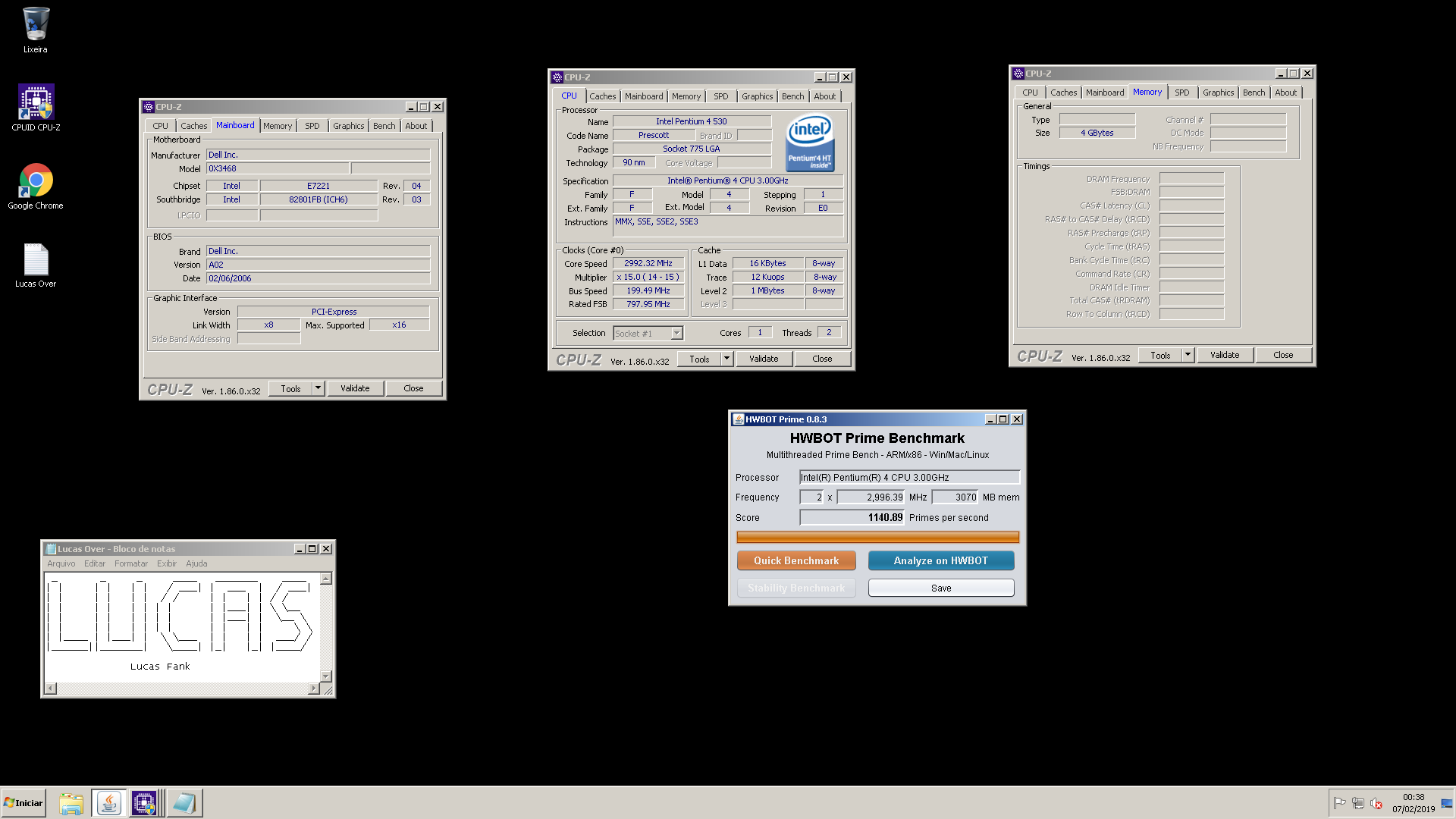Click the Dell Inc. manufacturer value
Image resolution: width=1456 pixels, height=819 pixels.
pyautogui.click(x=318, y=155)
